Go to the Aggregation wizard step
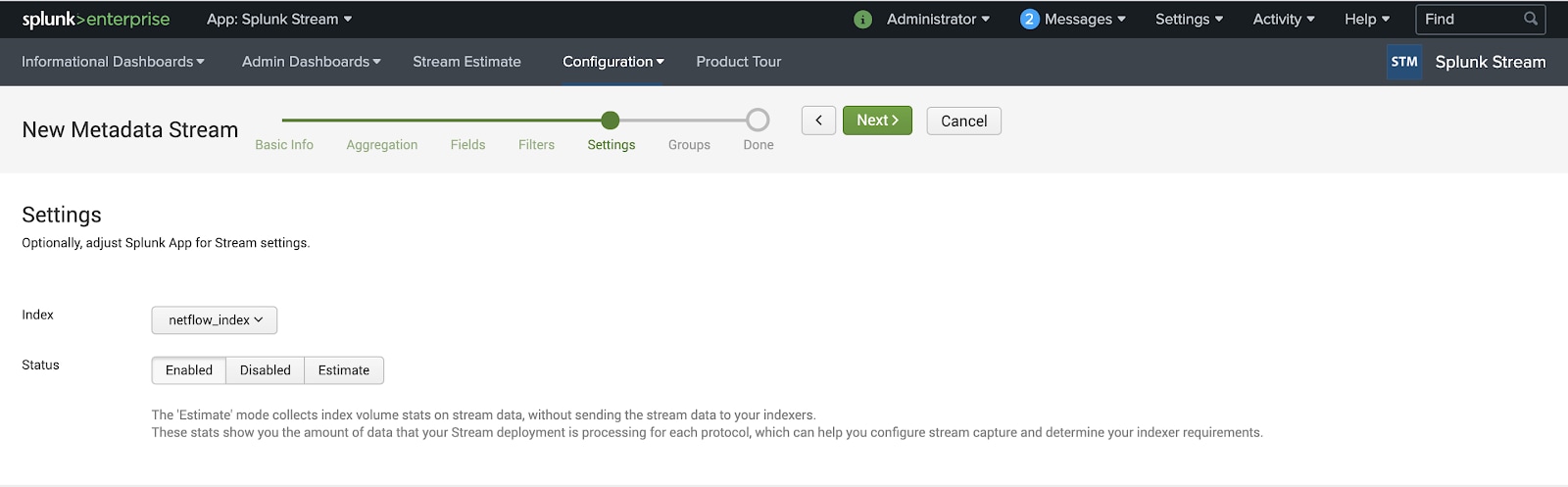This screenshot has width=1568, height=487. pos(382,145)
